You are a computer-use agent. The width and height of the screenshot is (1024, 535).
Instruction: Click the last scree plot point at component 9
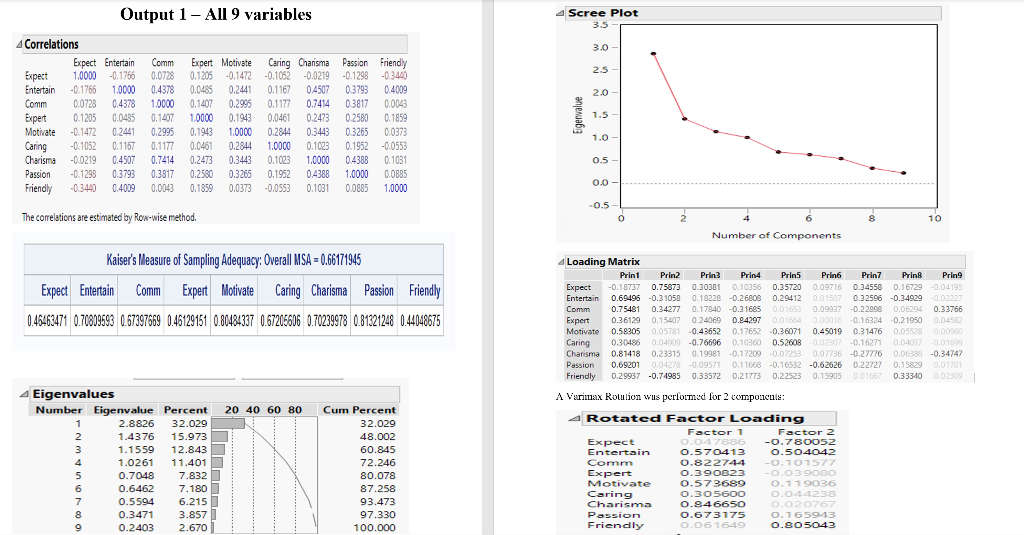pos(904,173)
